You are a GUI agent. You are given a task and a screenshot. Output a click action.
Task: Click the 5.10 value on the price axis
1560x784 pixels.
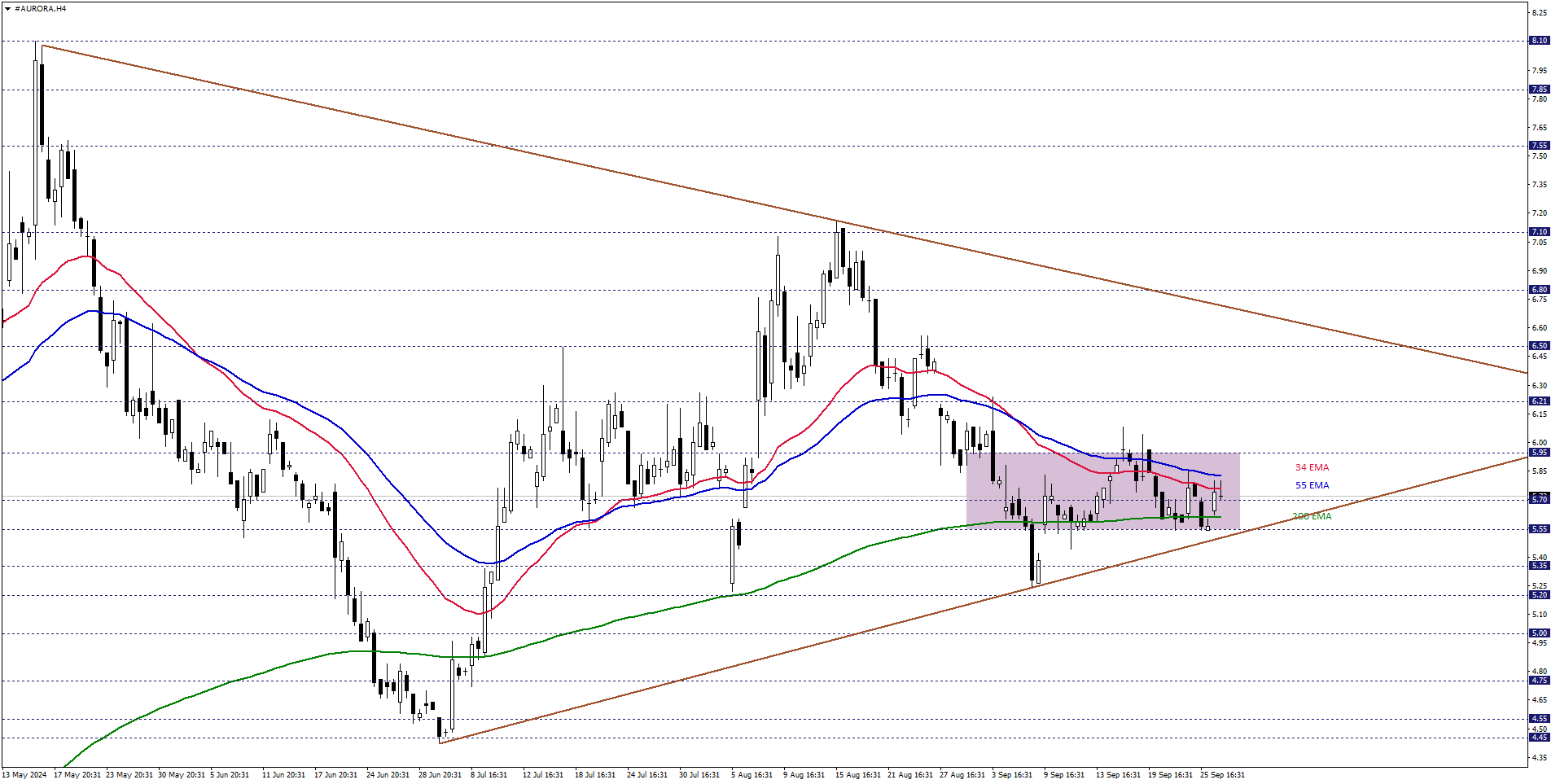(1539, 615)
